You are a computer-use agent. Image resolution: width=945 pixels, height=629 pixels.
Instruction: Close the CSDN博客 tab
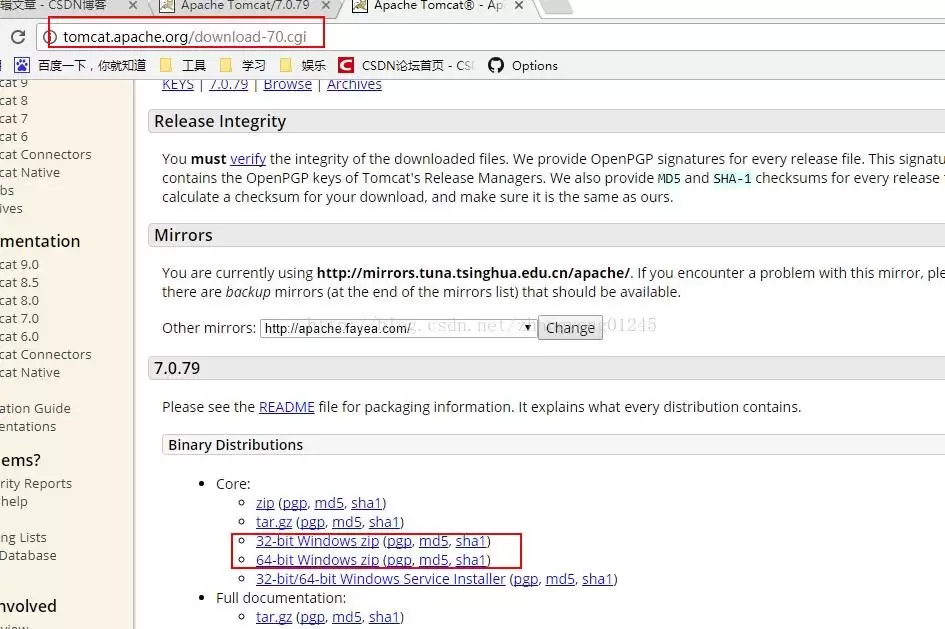(x=133, y=5)
